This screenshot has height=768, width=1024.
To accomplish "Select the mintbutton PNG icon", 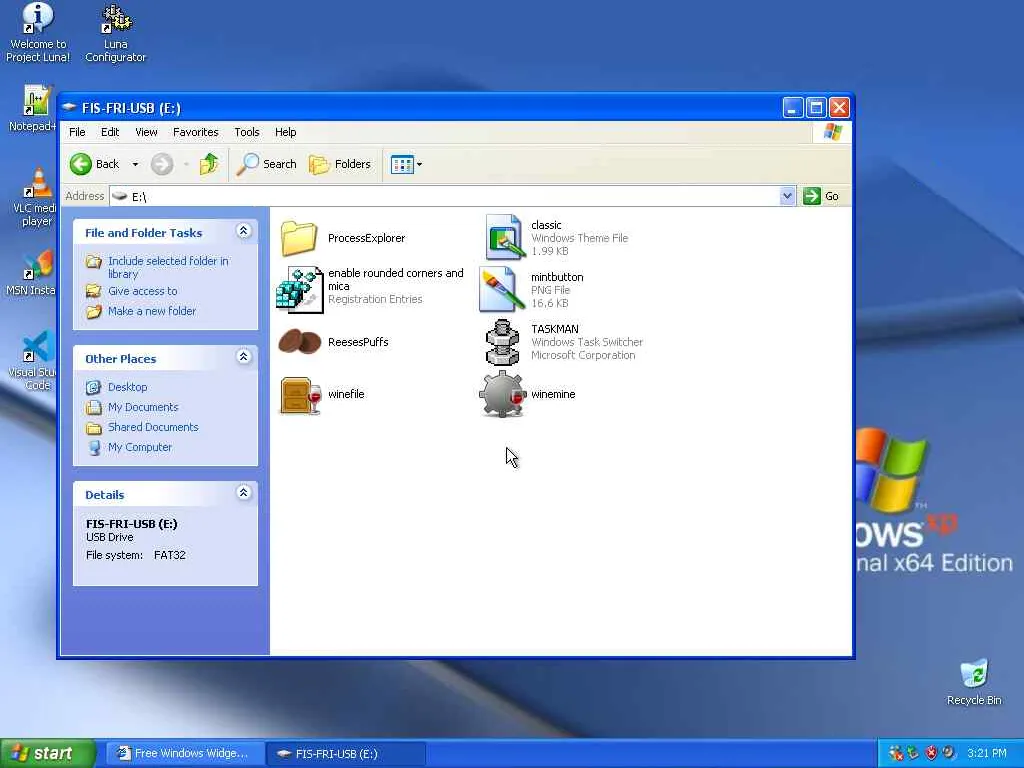I will (502, 289).
